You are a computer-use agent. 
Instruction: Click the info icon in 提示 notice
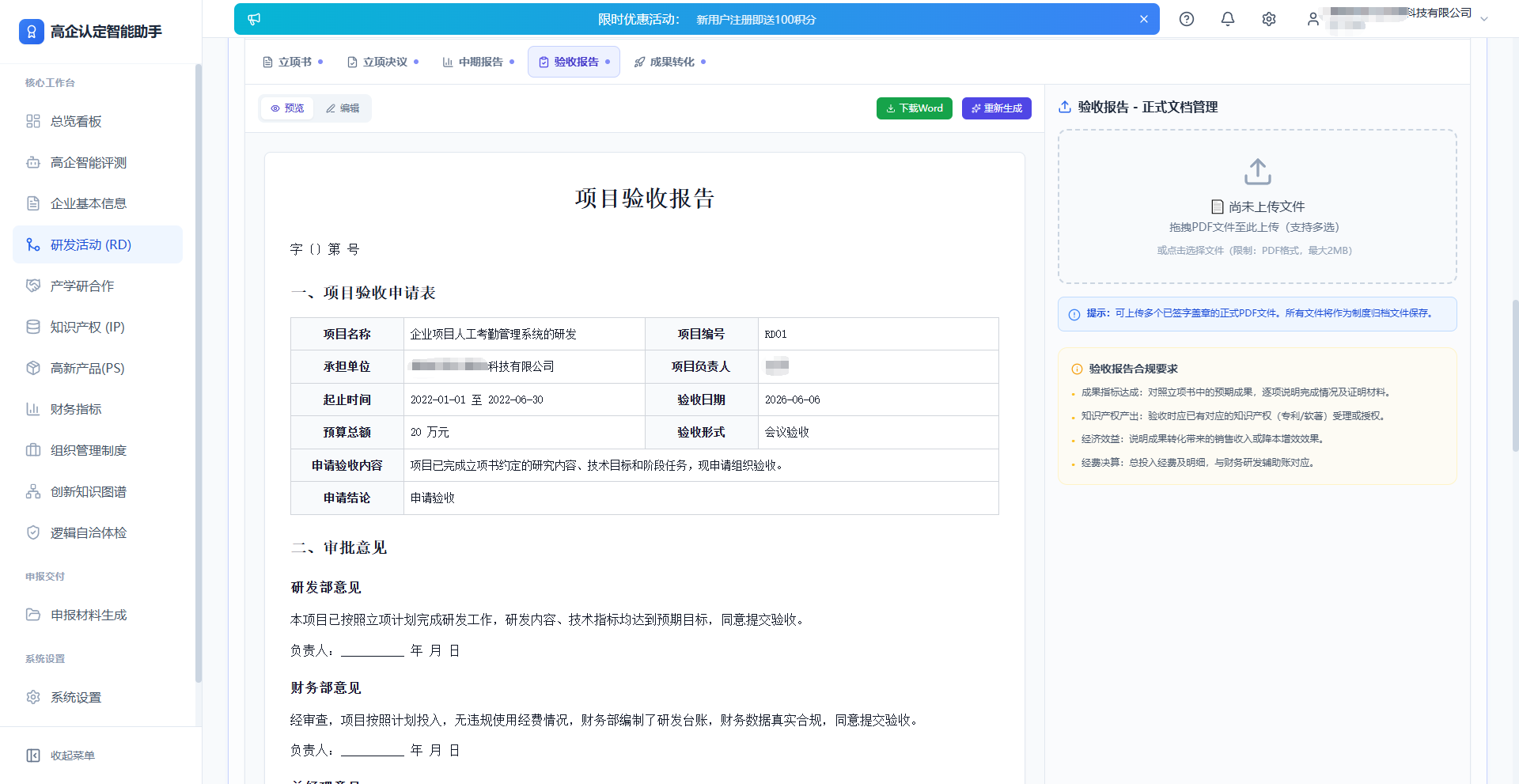point(1074,315)
